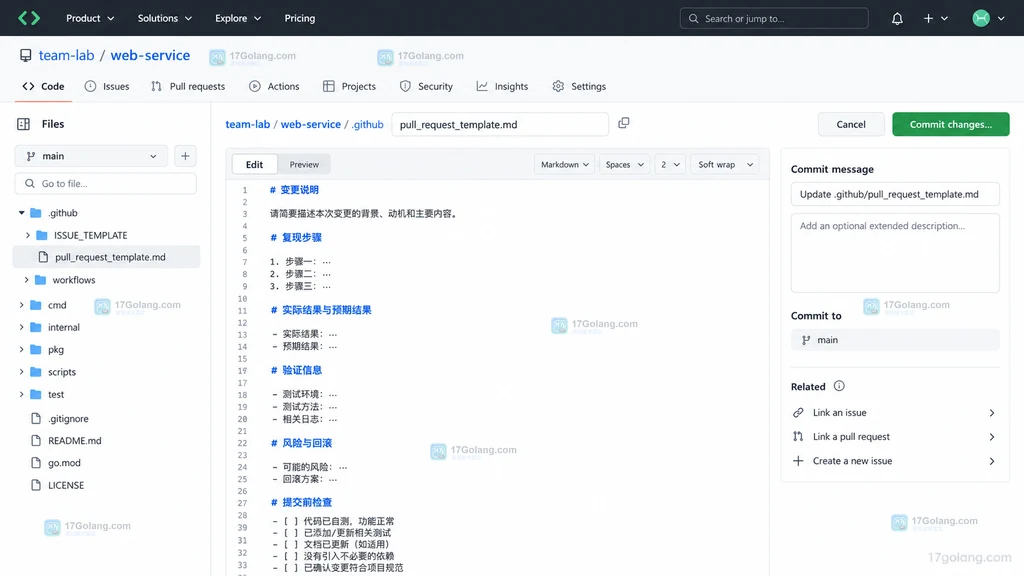The image size is (1024, 576).
Task: Open the LICENSE file
Action: click(65, 485)
